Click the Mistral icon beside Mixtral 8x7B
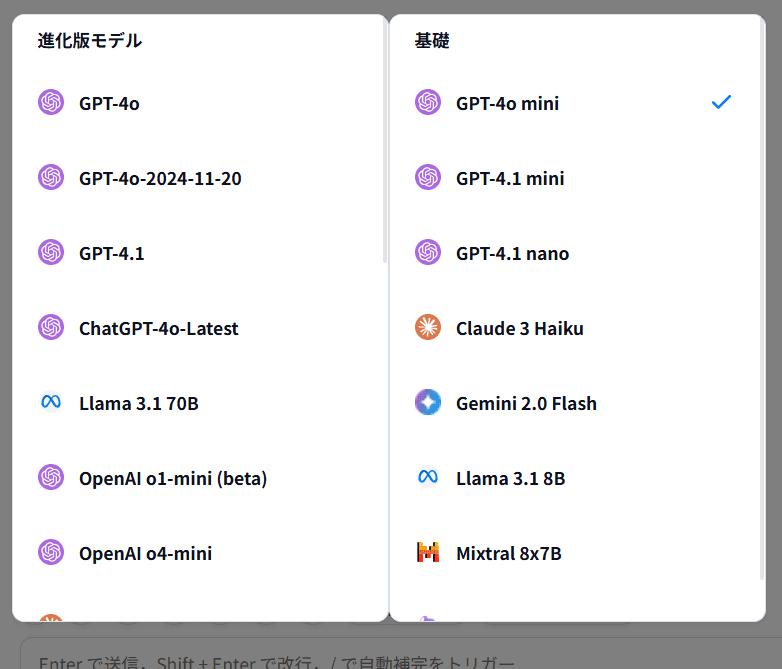 (428, 552)
